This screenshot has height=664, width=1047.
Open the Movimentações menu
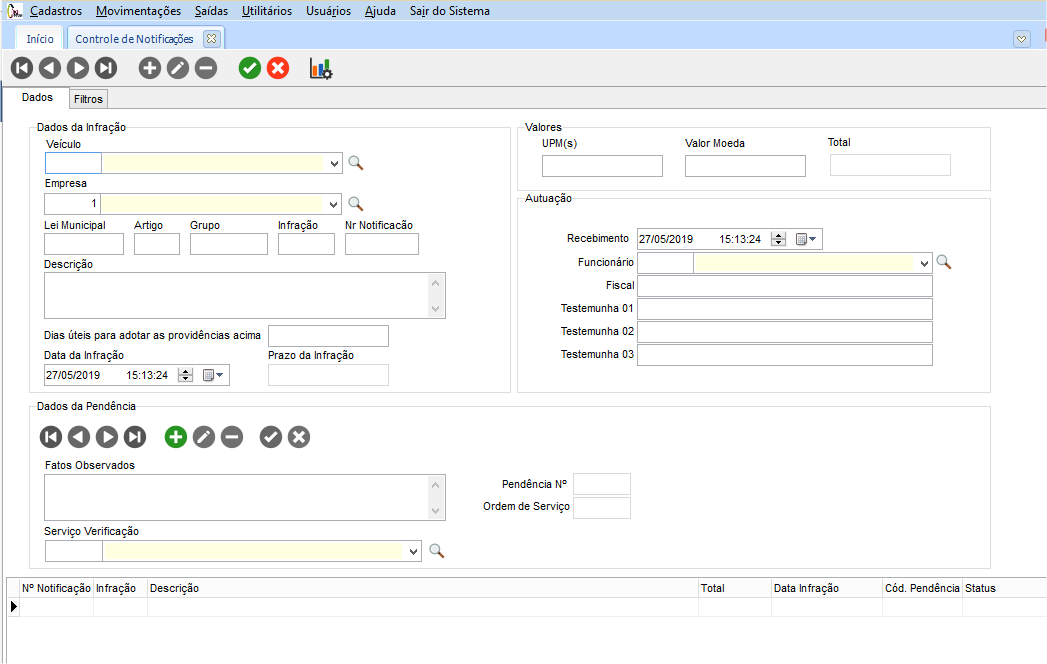click(x=138, y=11)
